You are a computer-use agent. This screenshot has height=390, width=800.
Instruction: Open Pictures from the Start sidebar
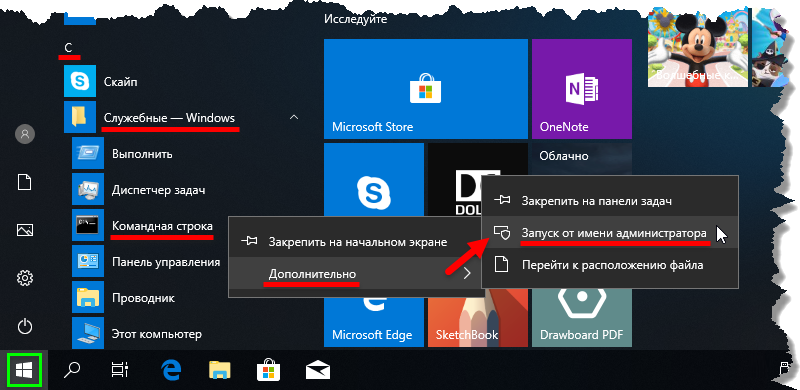click(x=25, y=230)
